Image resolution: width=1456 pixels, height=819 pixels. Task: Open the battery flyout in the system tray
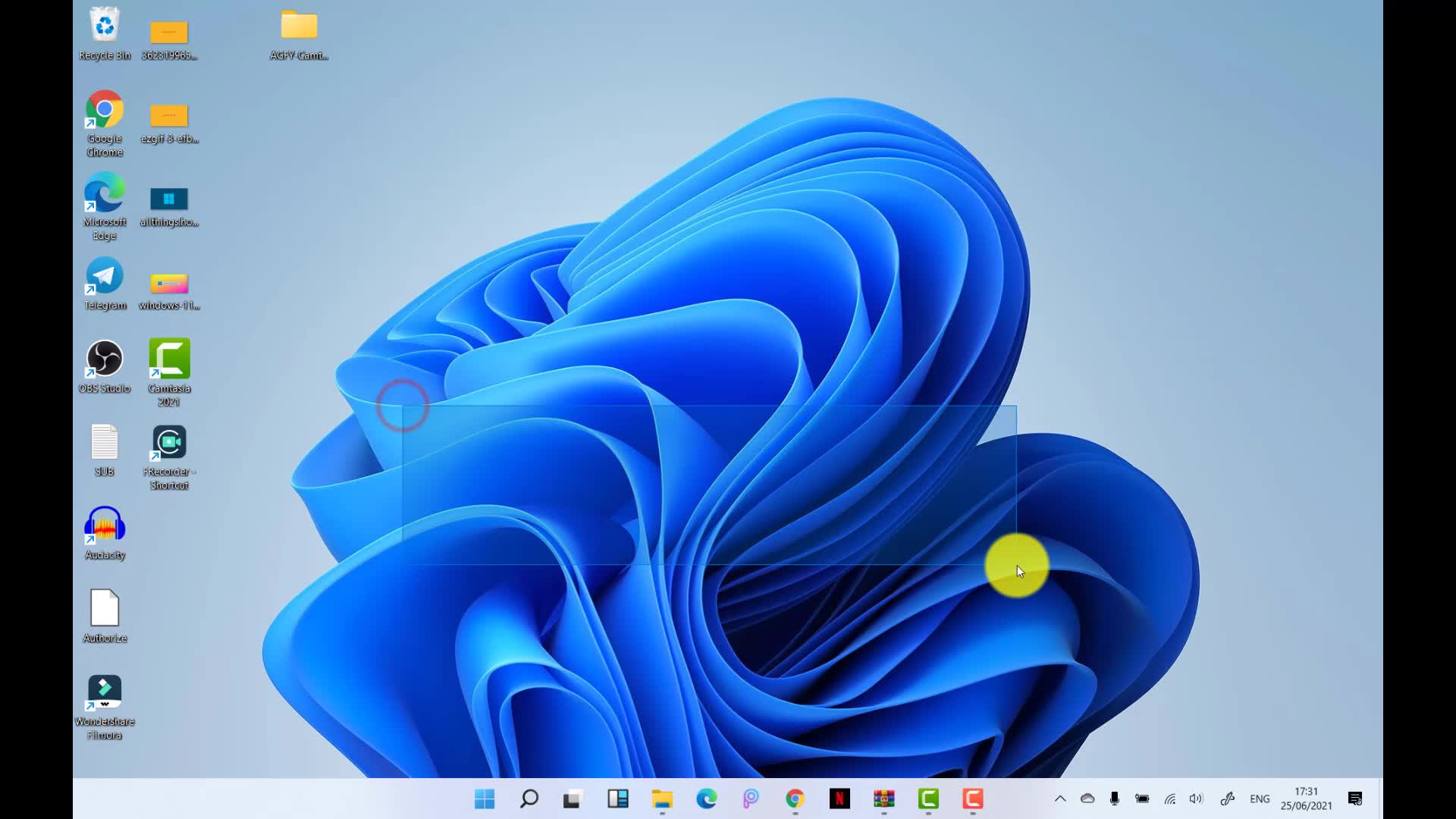click(x=1142, y=799)
